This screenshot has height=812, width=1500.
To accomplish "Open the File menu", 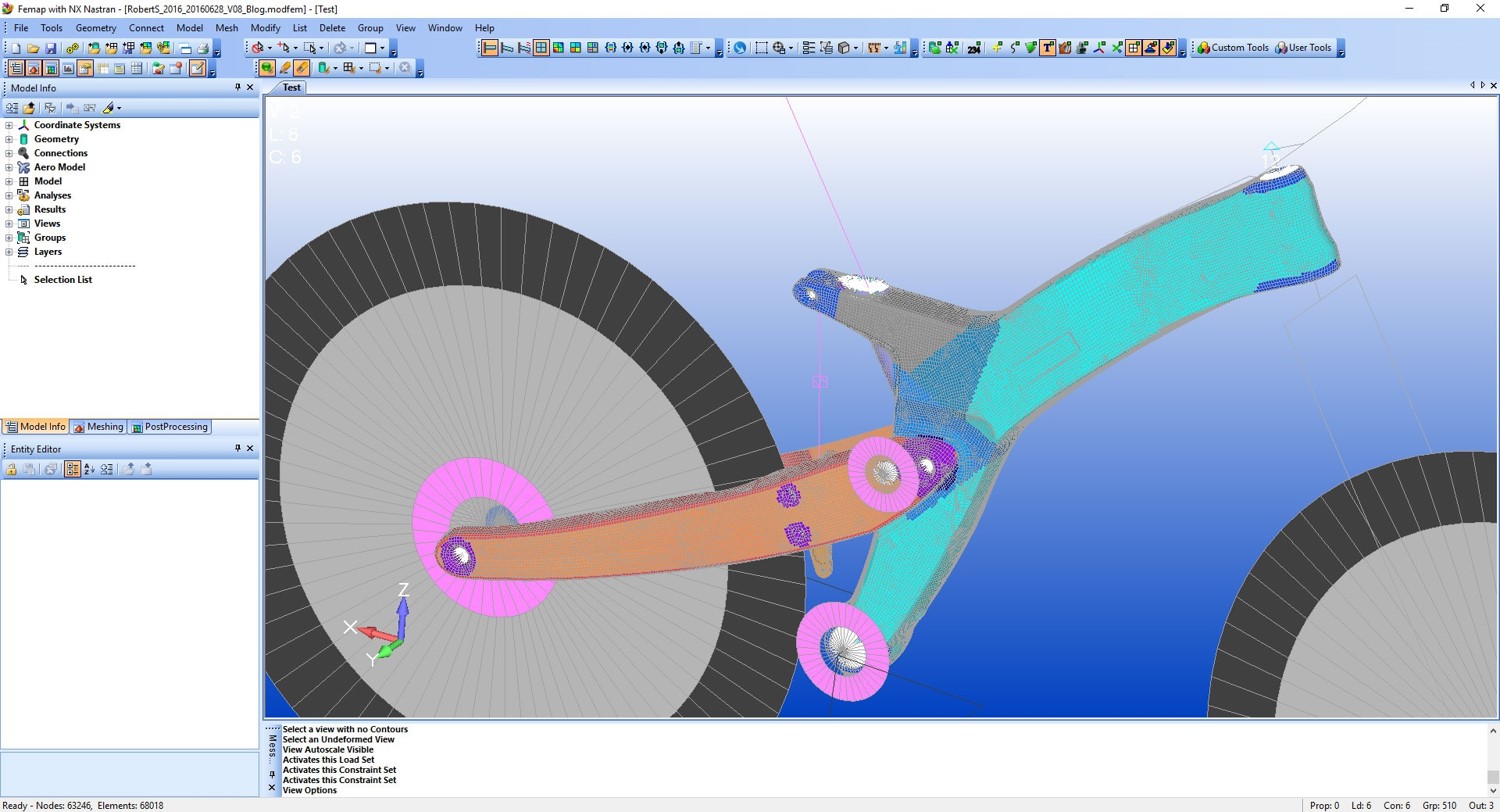I will pyautogui.click(x=21, y=28).
